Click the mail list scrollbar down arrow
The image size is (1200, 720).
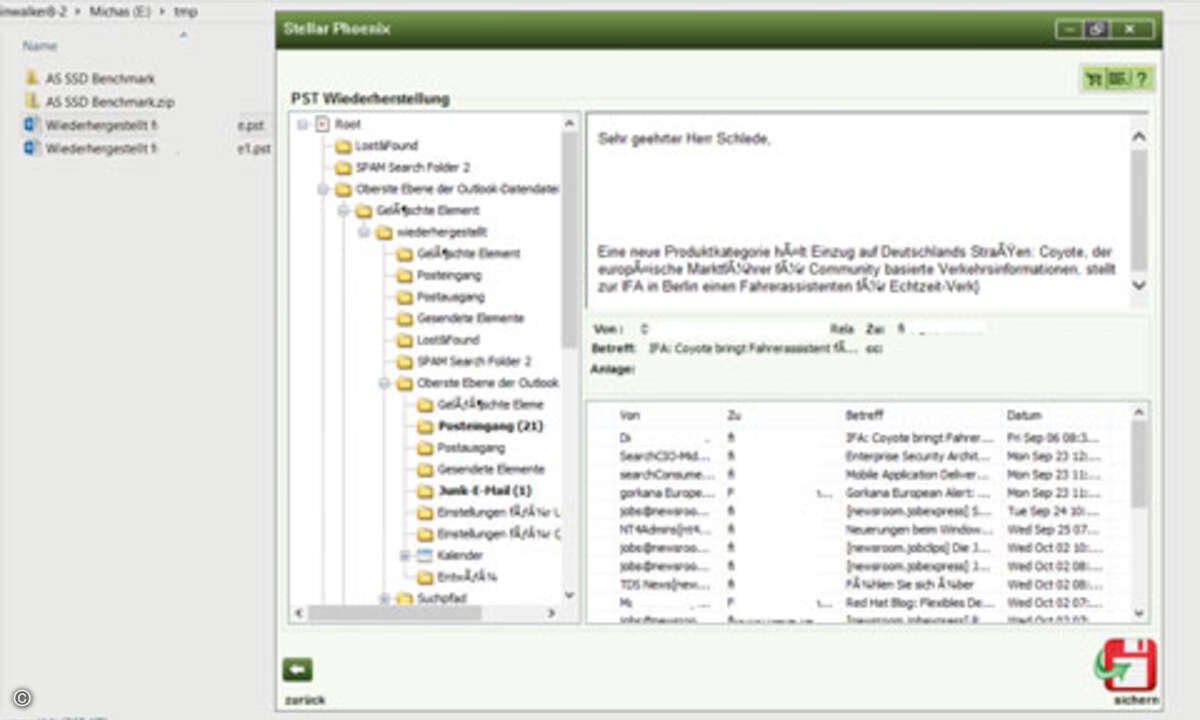click(1138, 612)
